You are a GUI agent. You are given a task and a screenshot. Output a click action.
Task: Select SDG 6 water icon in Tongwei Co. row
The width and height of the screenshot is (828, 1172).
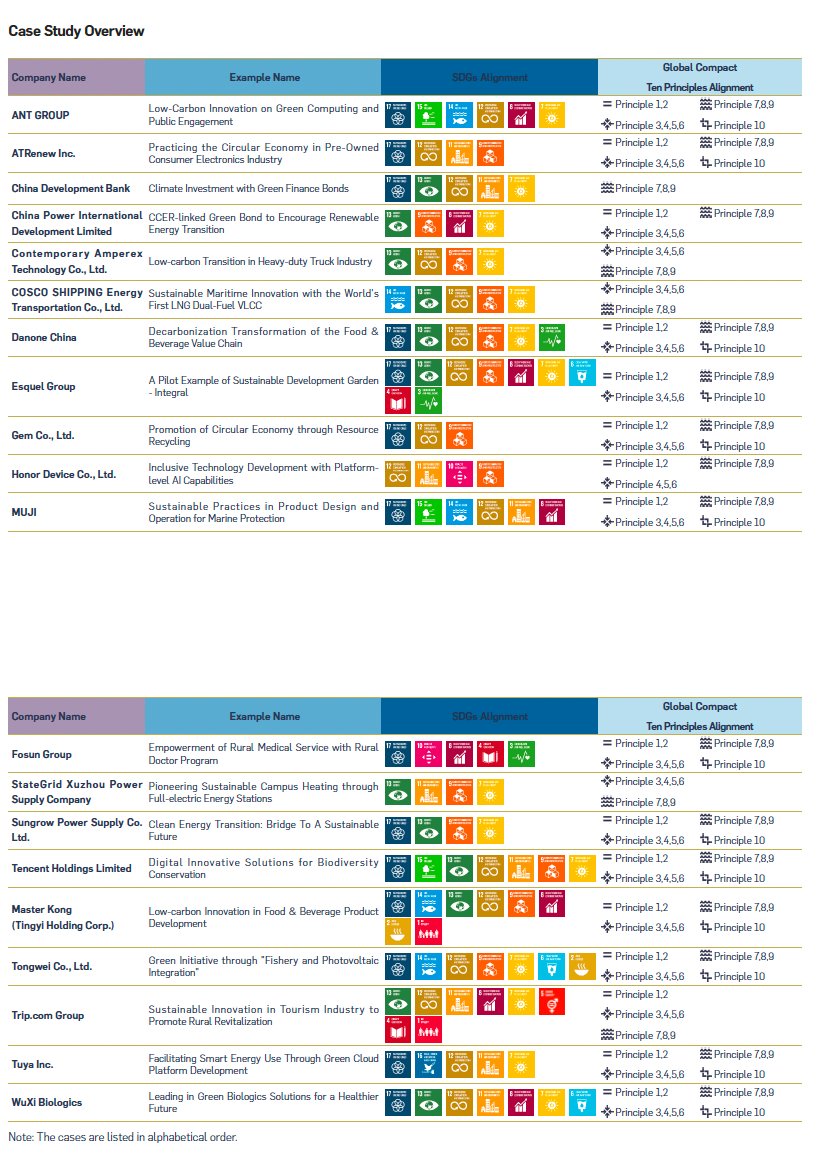pyautogui.click(x=552, y=966)
